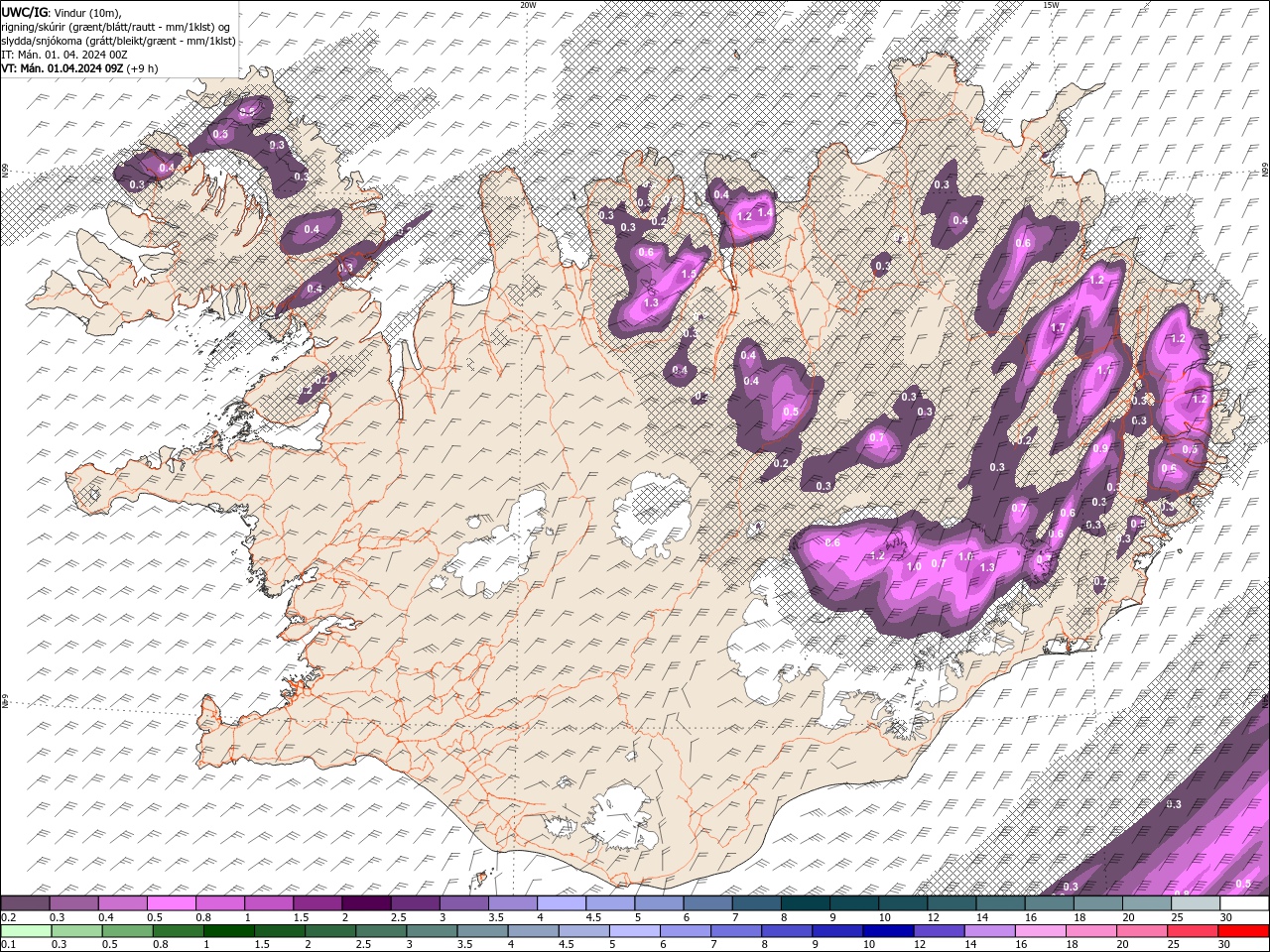
Task: Select the lower legend swatch between 14 and 16
Action: [x=990, y=931]
